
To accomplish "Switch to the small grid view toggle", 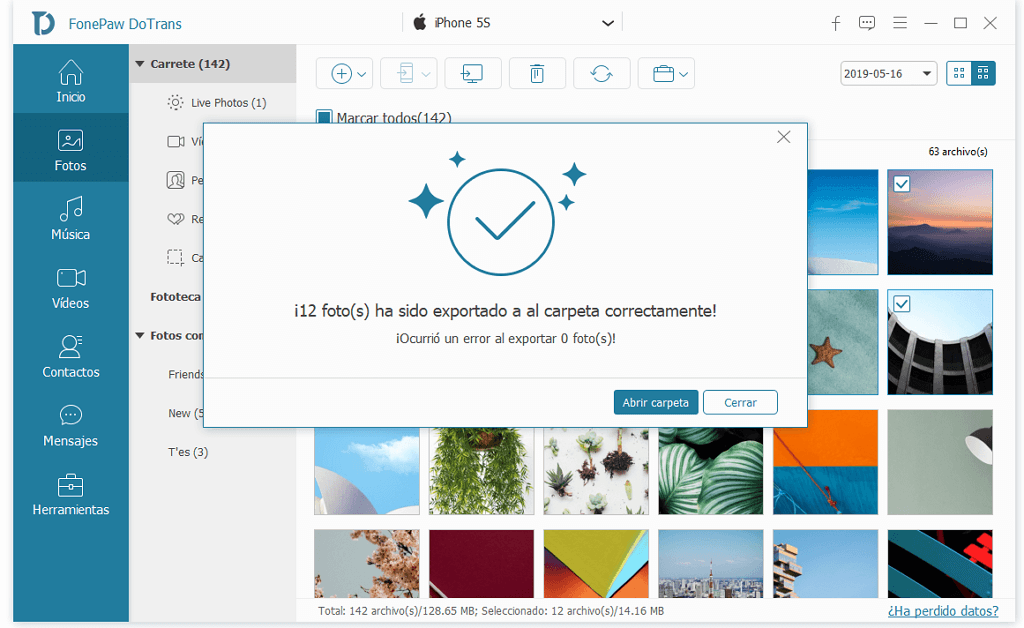I will tap(957, 73).
